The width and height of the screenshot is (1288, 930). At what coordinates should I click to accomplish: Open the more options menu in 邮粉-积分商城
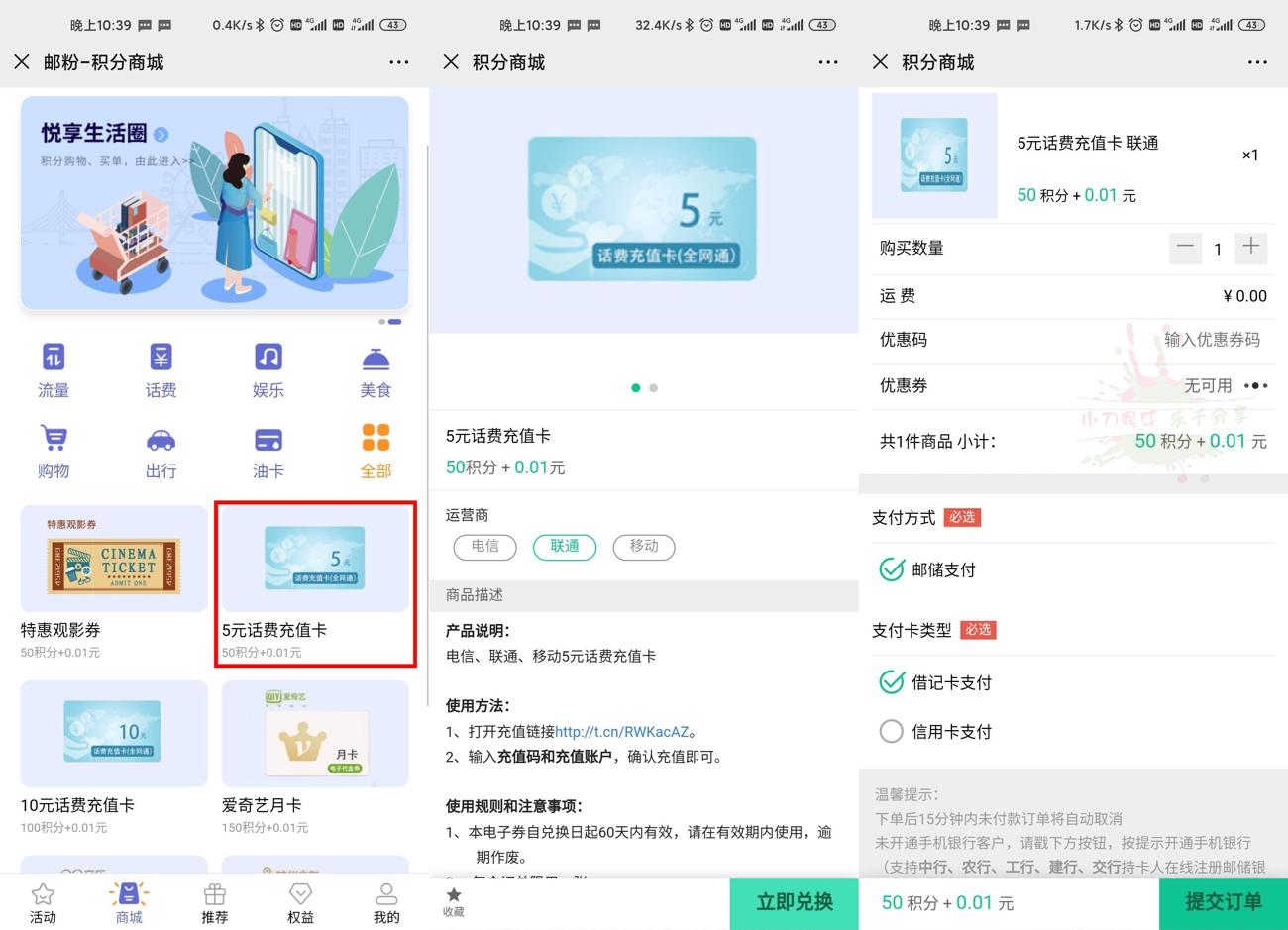click(399, 62)
